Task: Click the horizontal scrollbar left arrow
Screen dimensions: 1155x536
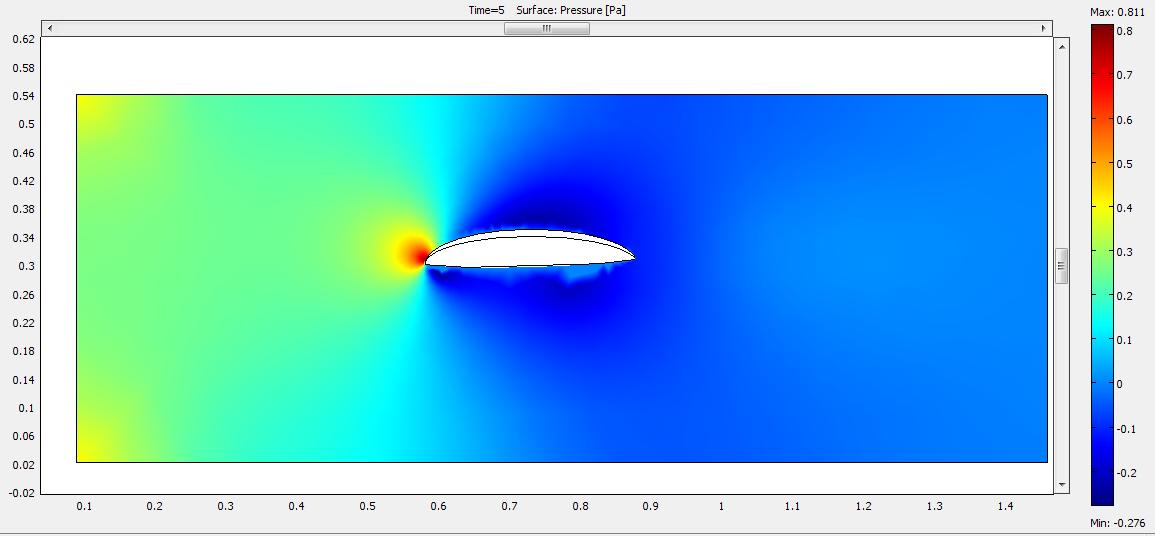Action: (x=50, y=28)
